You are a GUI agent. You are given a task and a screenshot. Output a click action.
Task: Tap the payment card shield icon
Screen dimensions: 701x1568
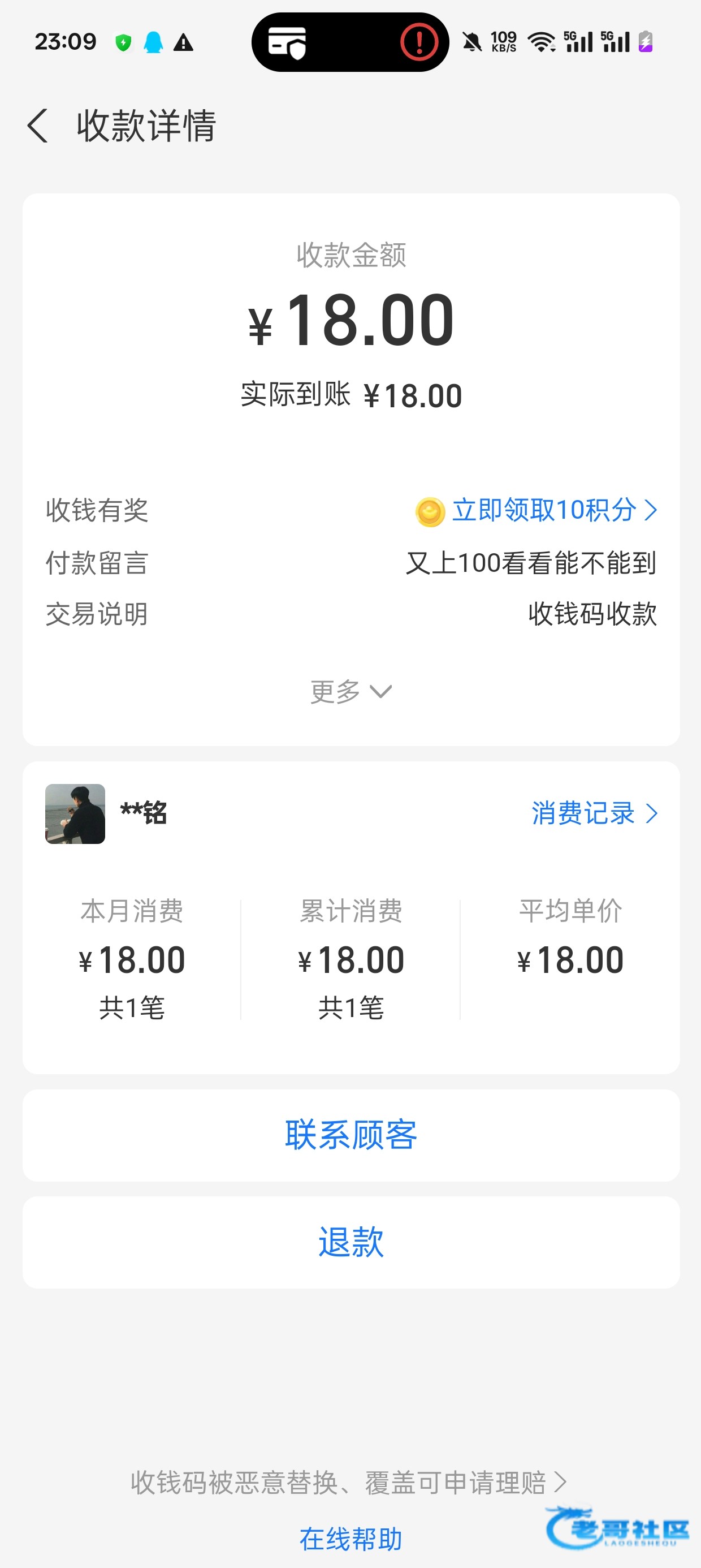(287, 42)
